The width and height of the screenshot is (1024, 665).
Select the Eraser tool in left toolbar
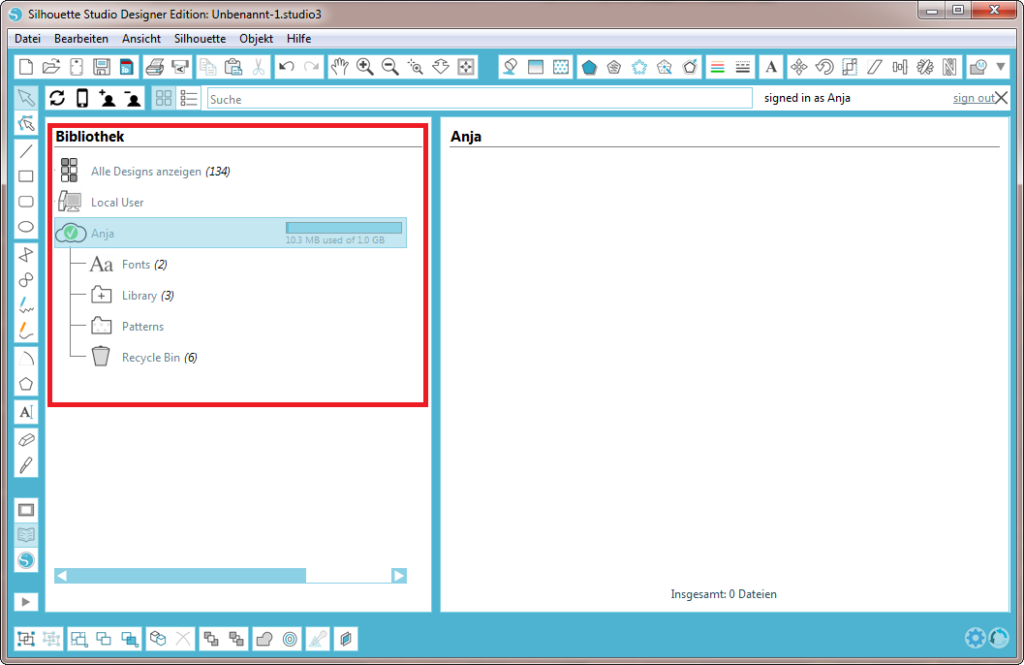[x=27, y=439]
